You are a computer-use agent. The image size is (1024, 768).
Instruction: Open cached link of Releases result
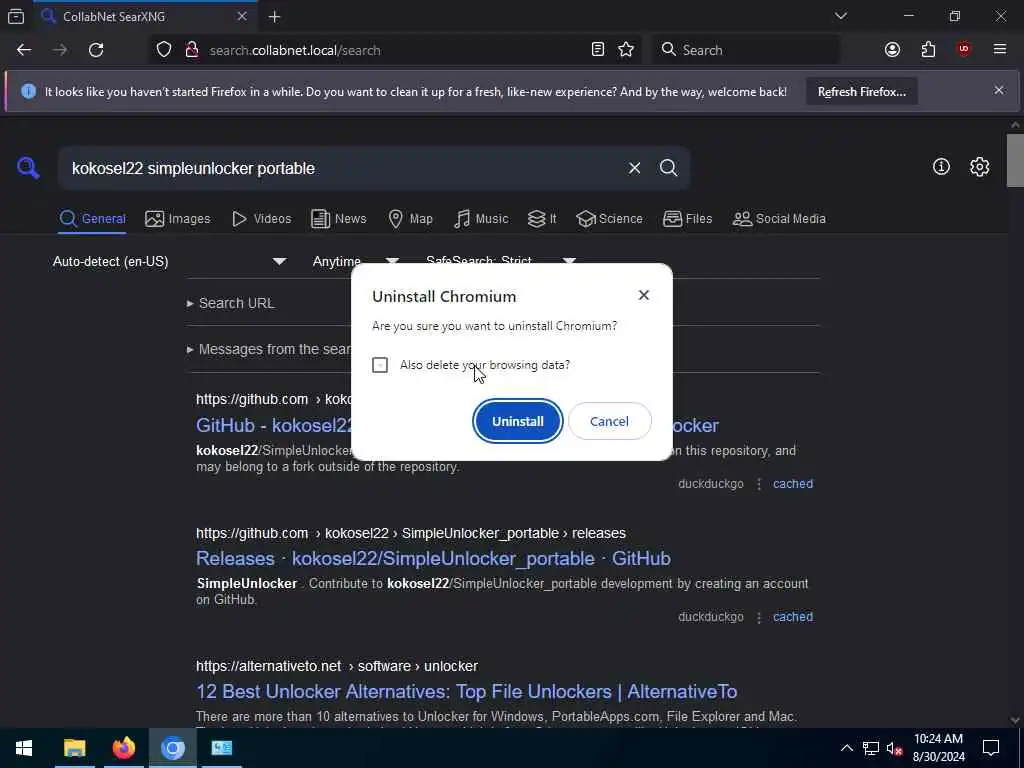coord(793,617)
